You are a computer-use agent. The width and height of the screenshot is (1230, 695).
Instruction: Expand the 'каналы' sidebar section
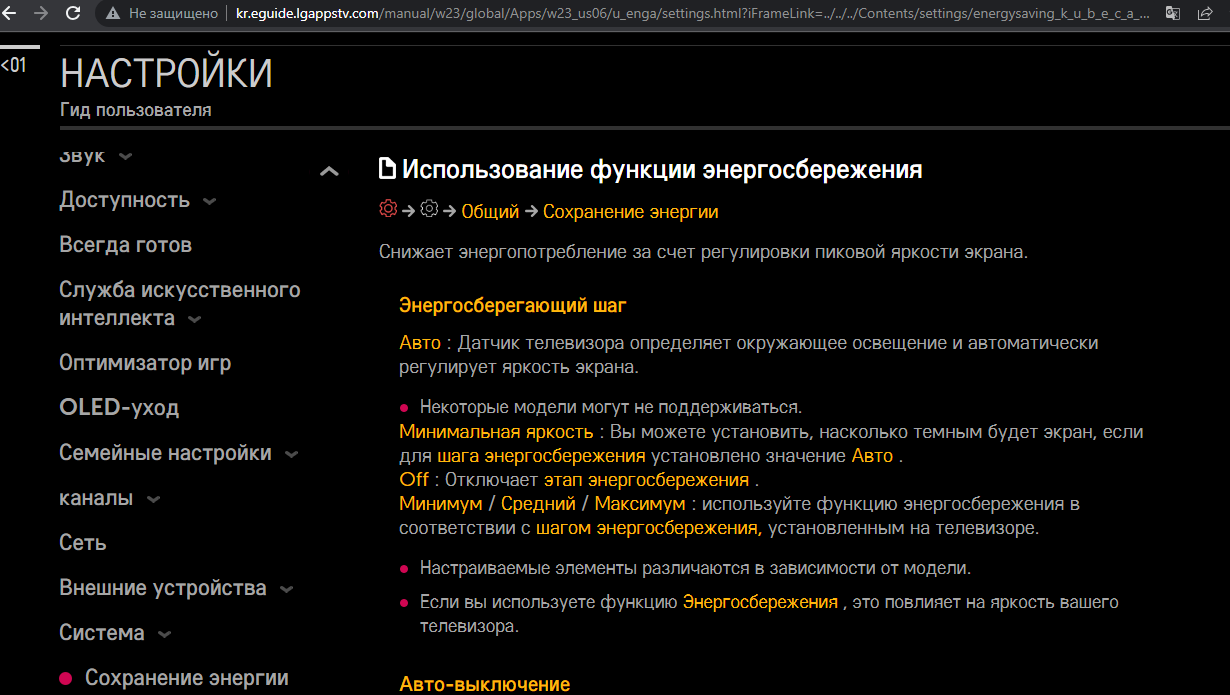153,499
